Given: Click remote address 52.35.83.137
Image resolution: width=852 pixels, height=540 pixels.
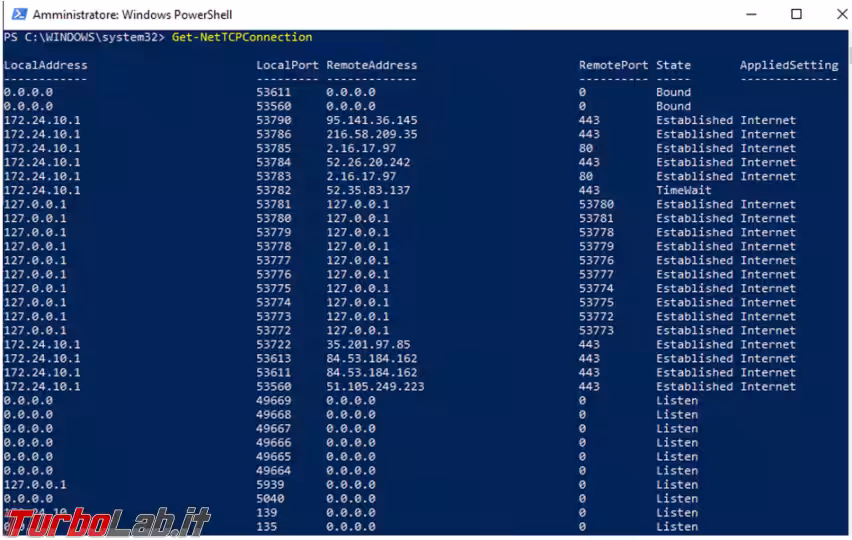Looking at the screenshot, I should (x=368, y=190).
